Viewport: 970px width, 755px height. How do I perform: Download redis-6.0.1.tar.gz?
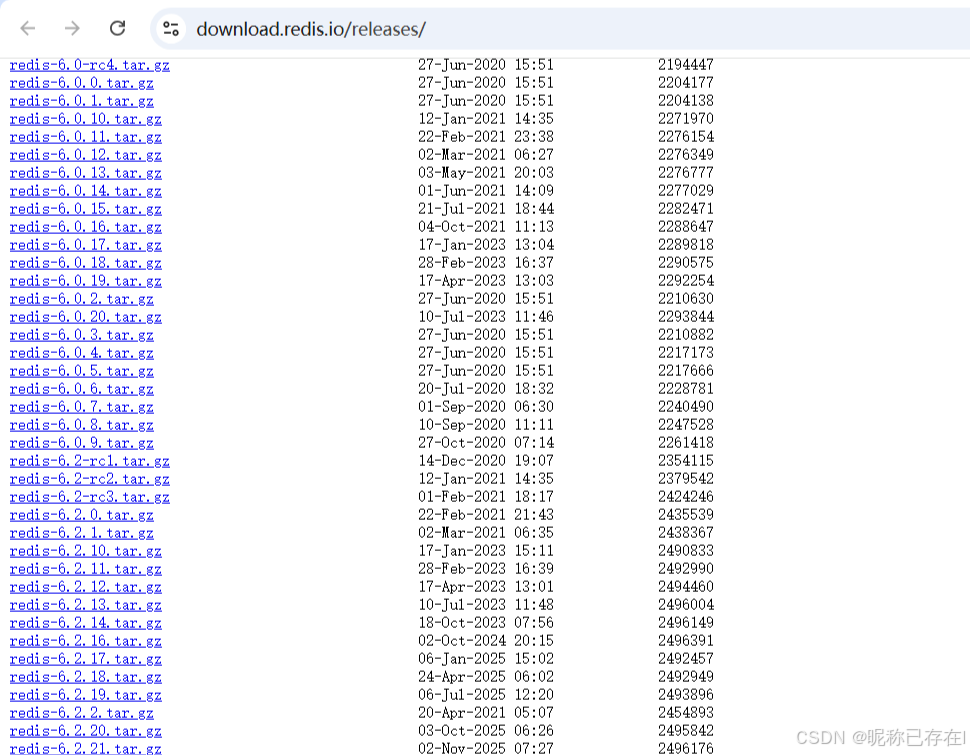[x=82, y=101]
